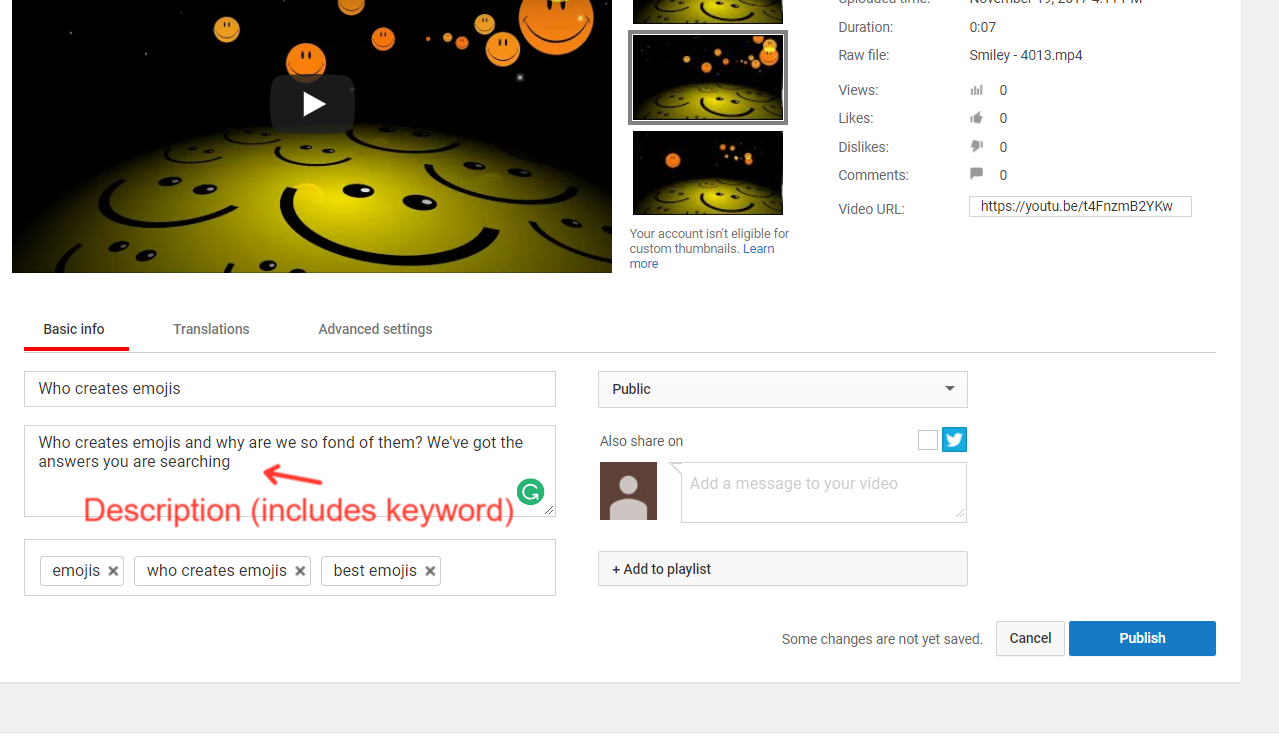Remove the "who creates emojis" tag
Viewport: 1279px width, 743px height.
pos(300,571)
